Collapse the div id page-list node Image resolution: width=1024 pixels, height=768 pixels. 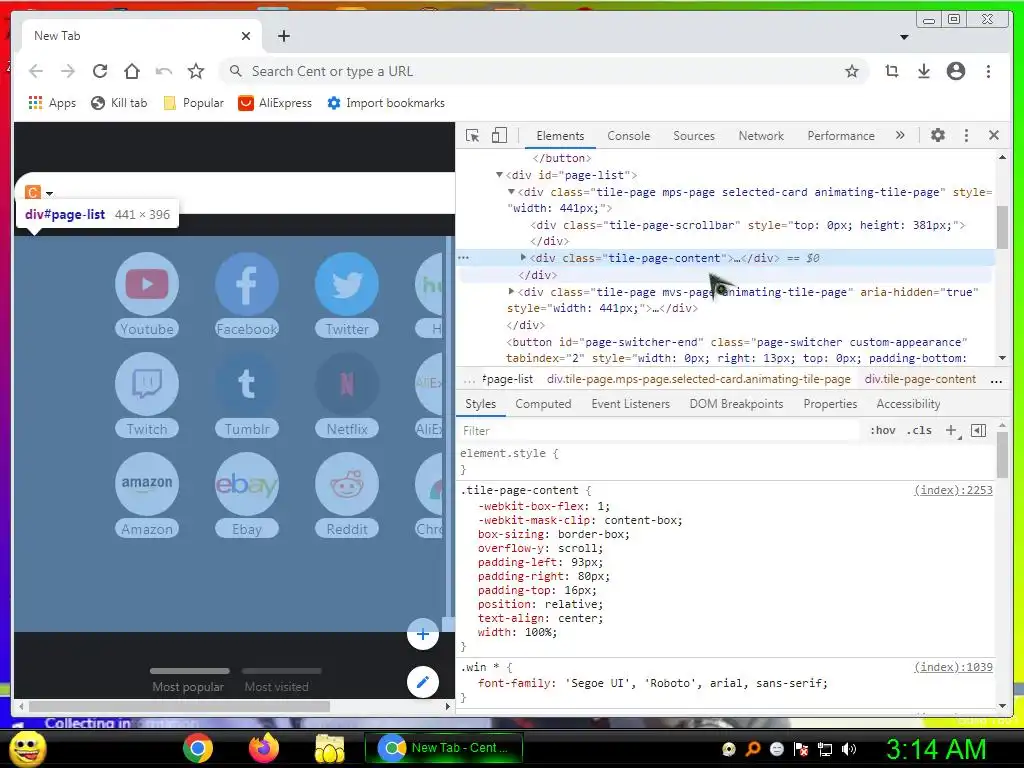tap(499, 175)
